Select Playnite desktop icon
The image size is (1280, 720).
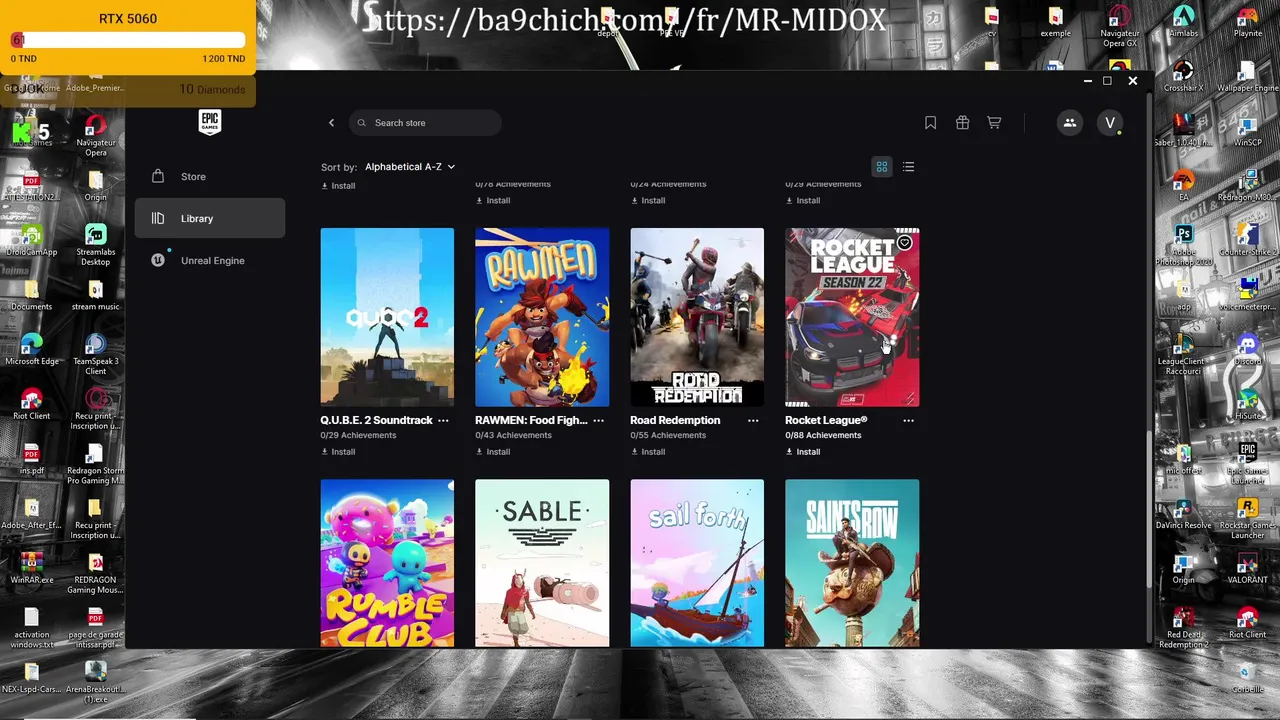point(1247,21)
